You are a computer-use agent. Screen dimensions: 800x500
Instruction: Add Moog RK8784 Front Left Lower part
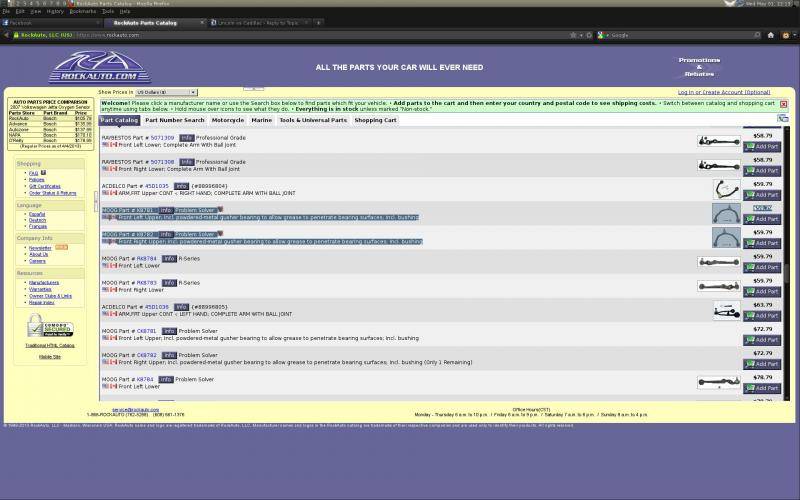pyautogui.click(x=762, y=267)
